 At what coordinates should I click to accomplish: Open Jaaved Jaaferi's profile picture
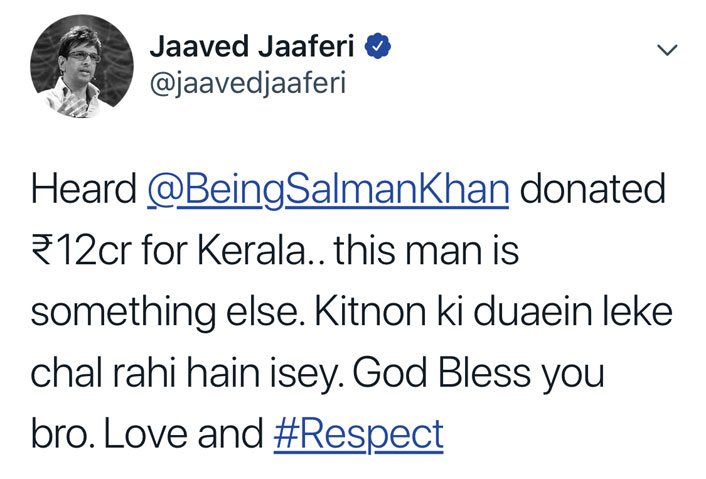coord(81,66)
